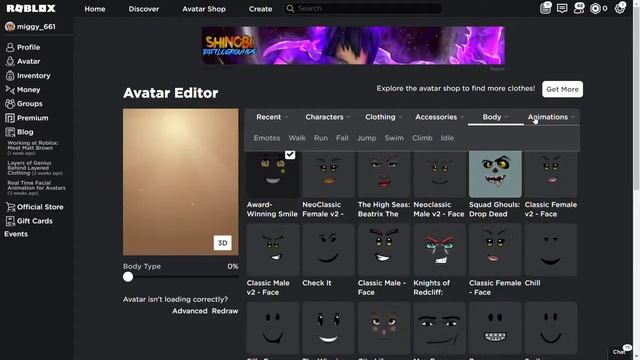Open the Profile sidebar icon
The width and height of the screenshot is (640, 360).
pyautogui.click(x=10, y=47)
